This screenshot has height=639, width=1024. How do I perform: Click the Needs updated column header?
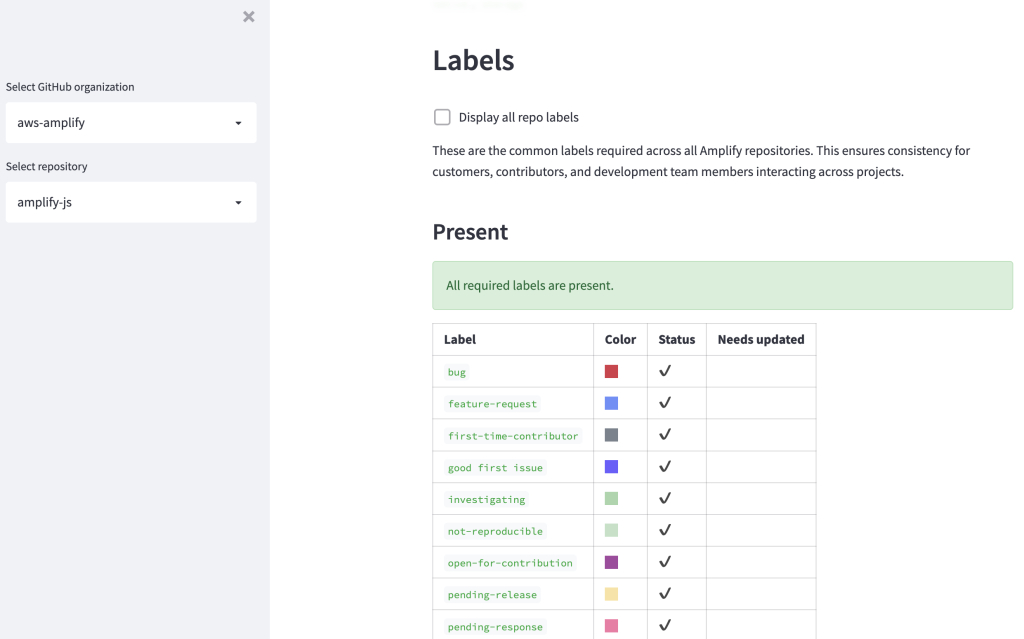tap(761, 339)
